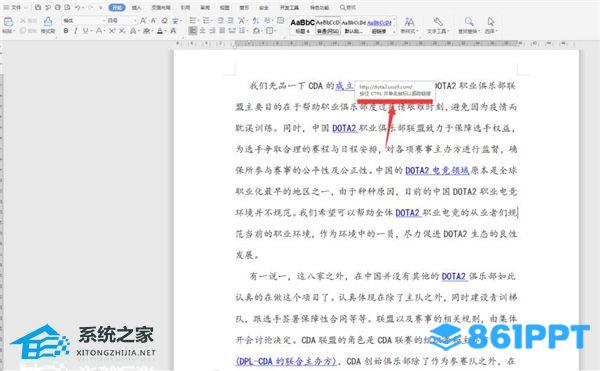Apply the 标题 4 heading style from gallery
600x371 pixels.
coord(302,26)
